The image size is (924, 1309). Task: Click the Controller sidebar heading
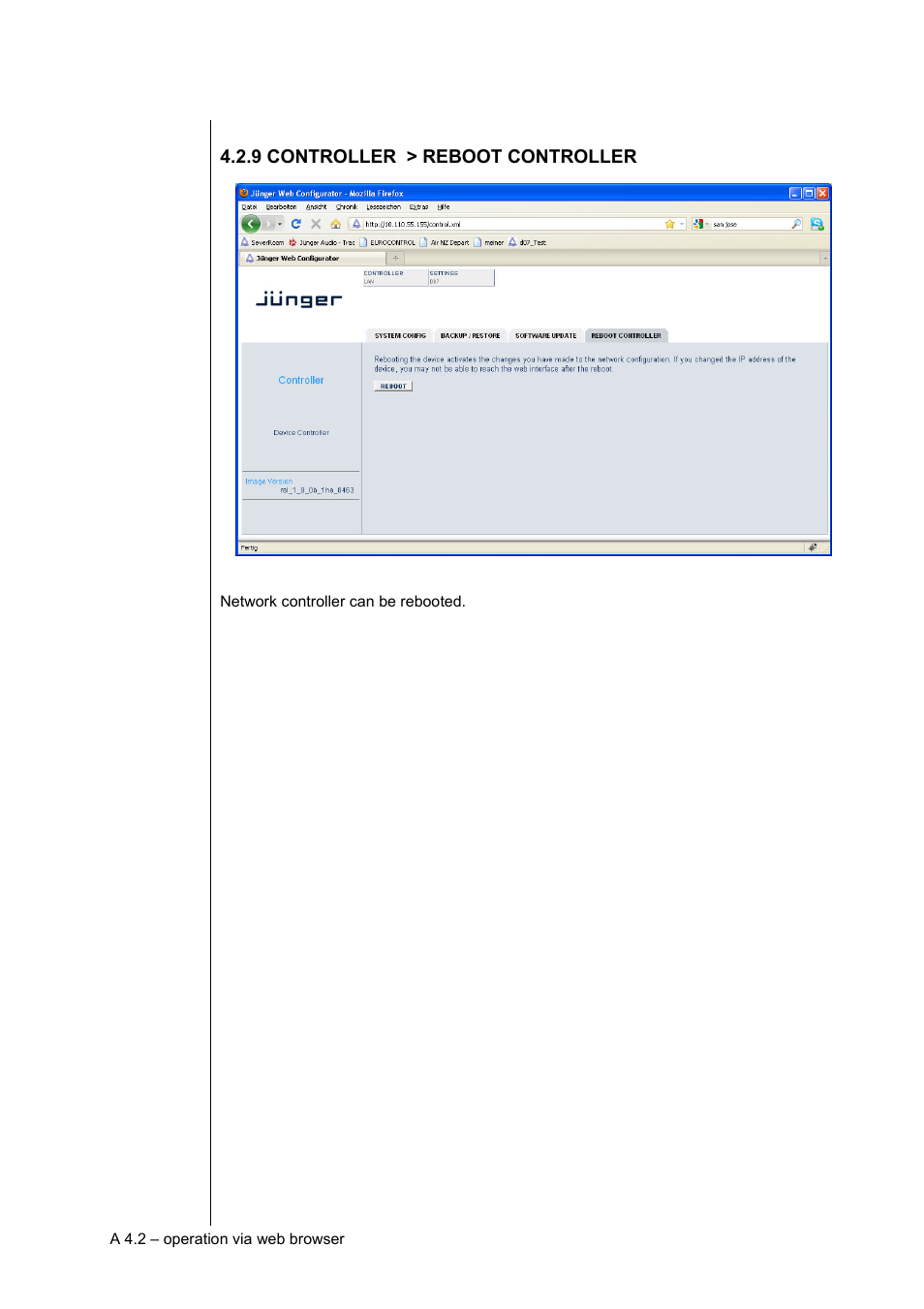coord(301,380)
